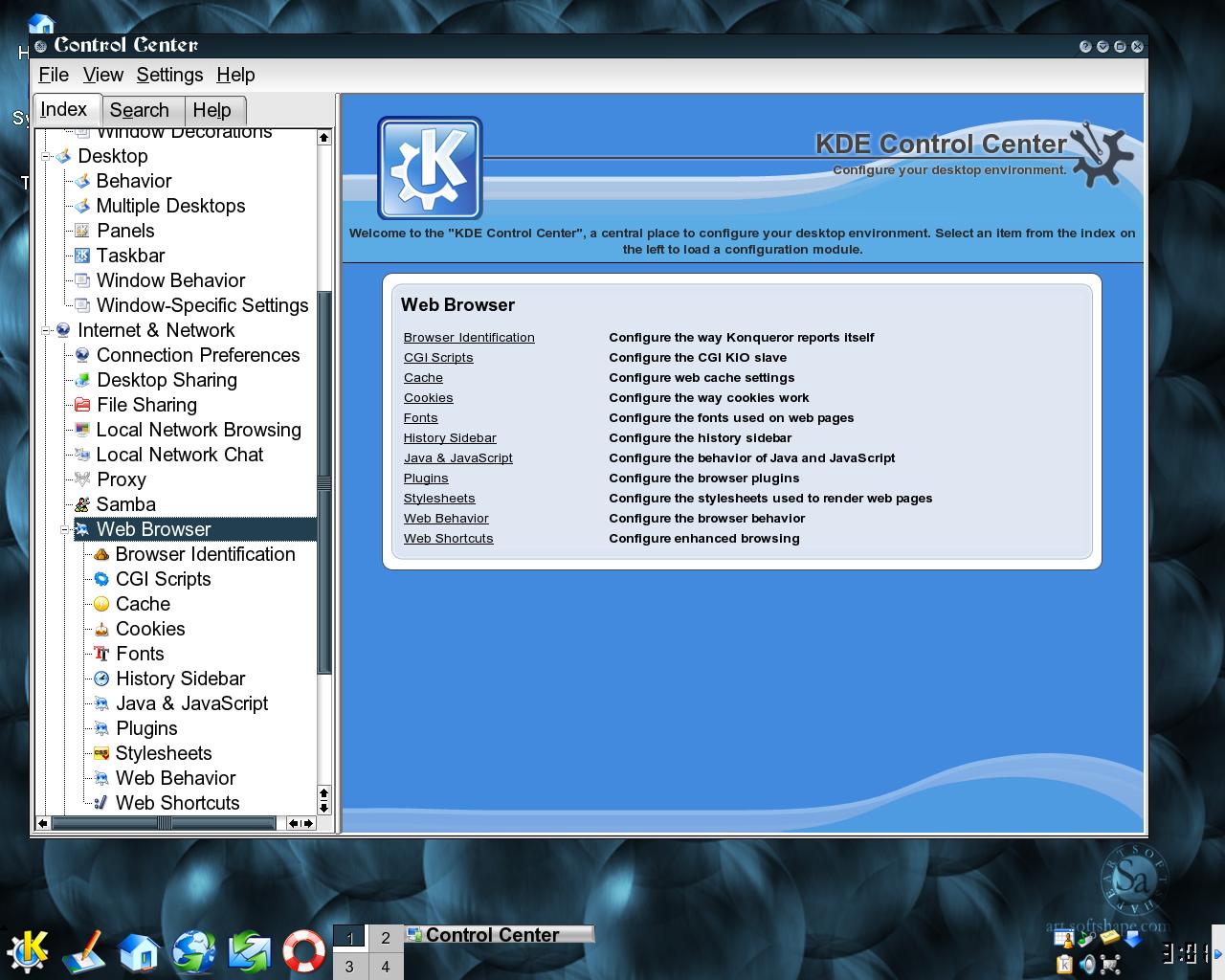Click the History Sidebar clock icon

pos(101,679)
